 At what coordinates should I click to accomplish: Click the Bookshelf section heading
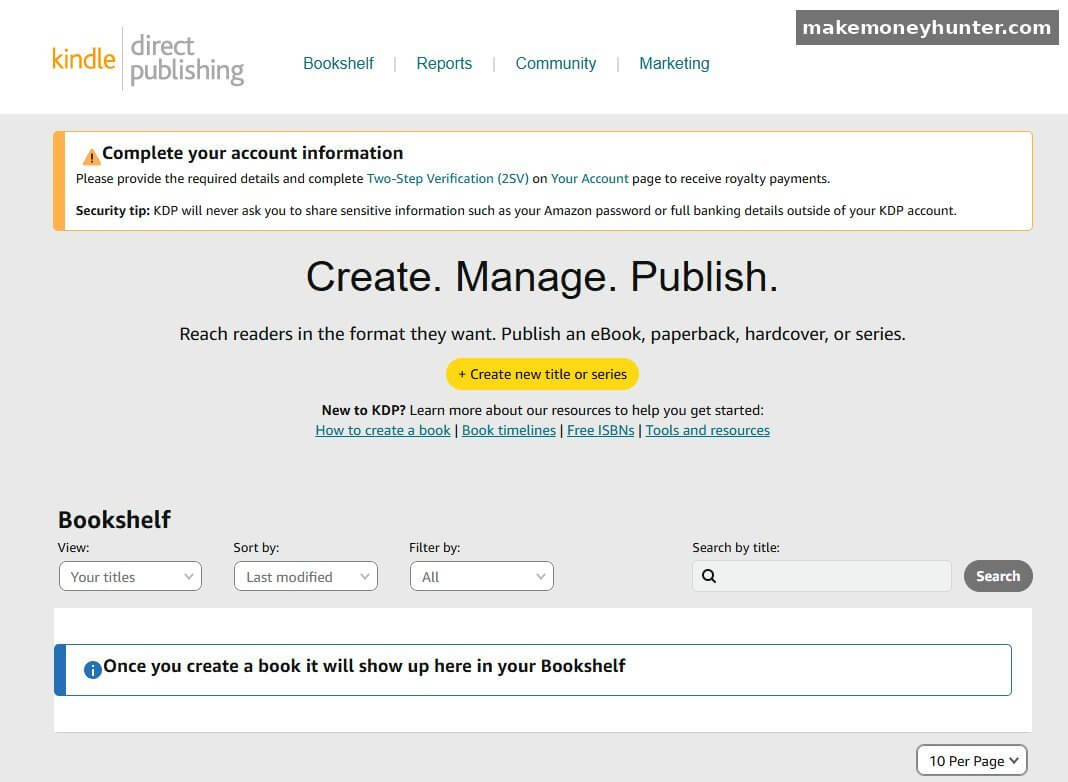click(114, 520)
